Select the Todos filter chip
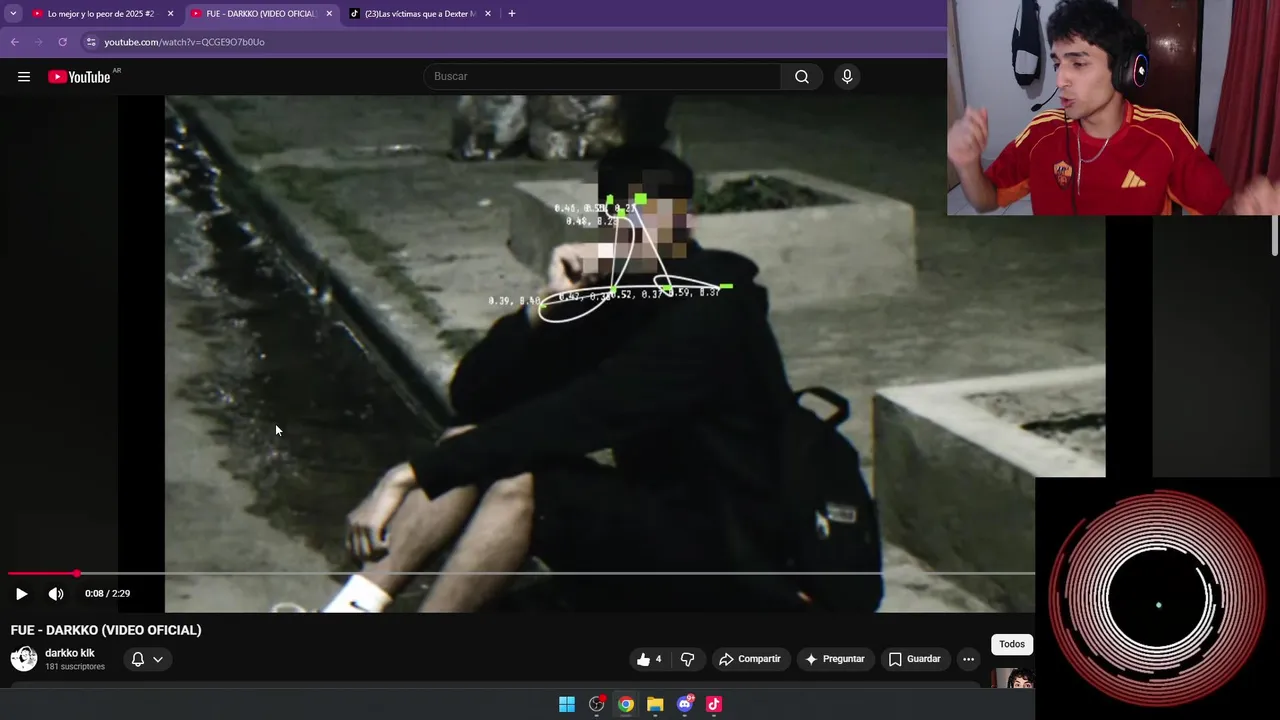Screen dimensions: 1280x720 coord(1012,644)
